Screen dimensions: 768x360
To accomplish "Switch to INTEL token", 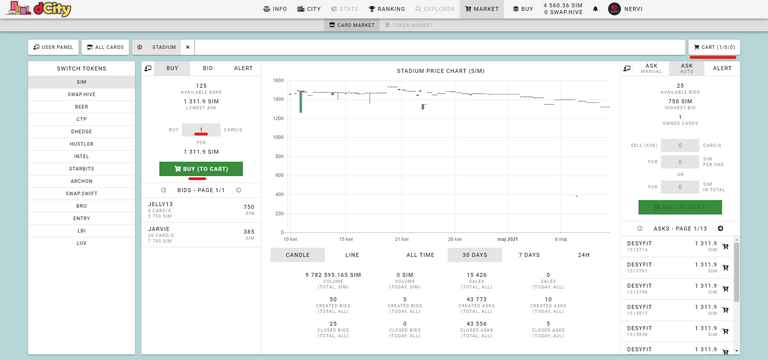I will point(81,157).
